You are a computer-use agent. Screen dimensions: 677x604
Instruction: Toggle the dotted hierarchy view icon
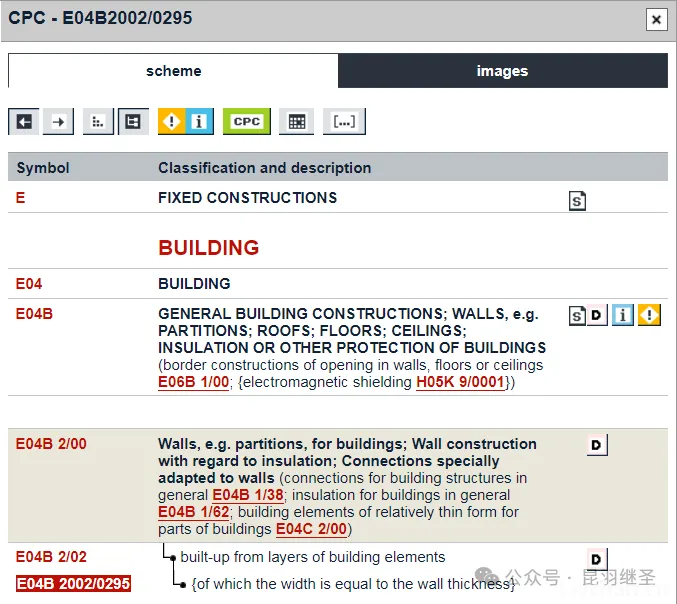click(98, 122)
